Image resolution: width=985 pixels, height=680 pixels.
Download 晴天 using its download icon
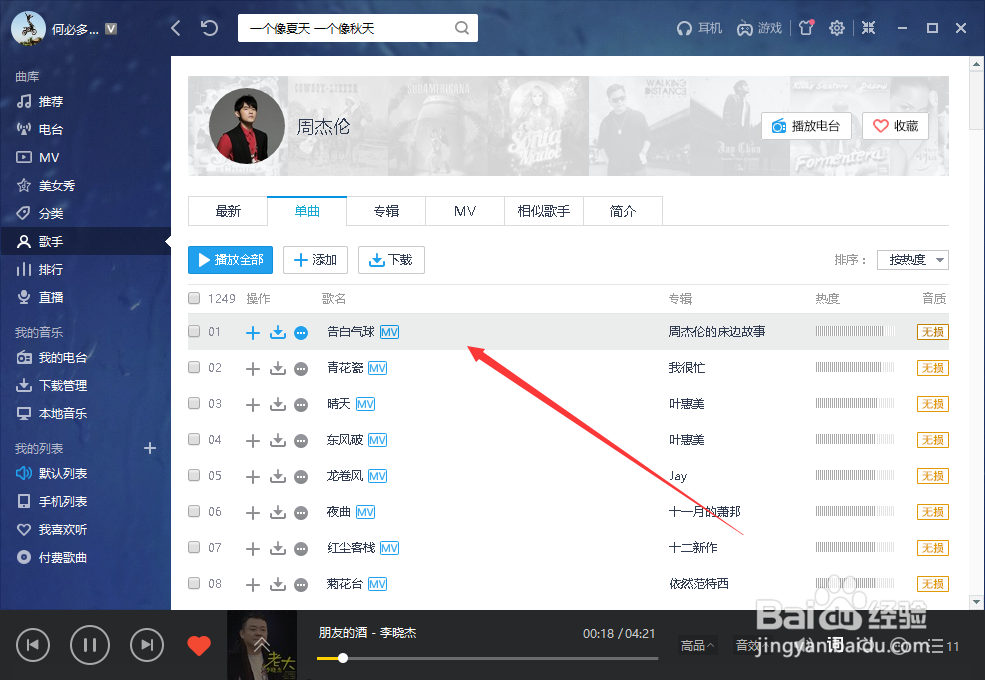pos(277,404)
